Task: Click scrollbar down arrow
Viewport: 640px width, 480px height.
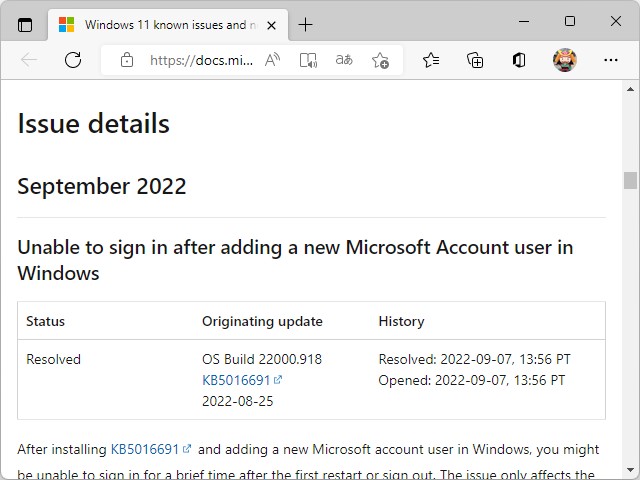Action: (x=630, y=470)
